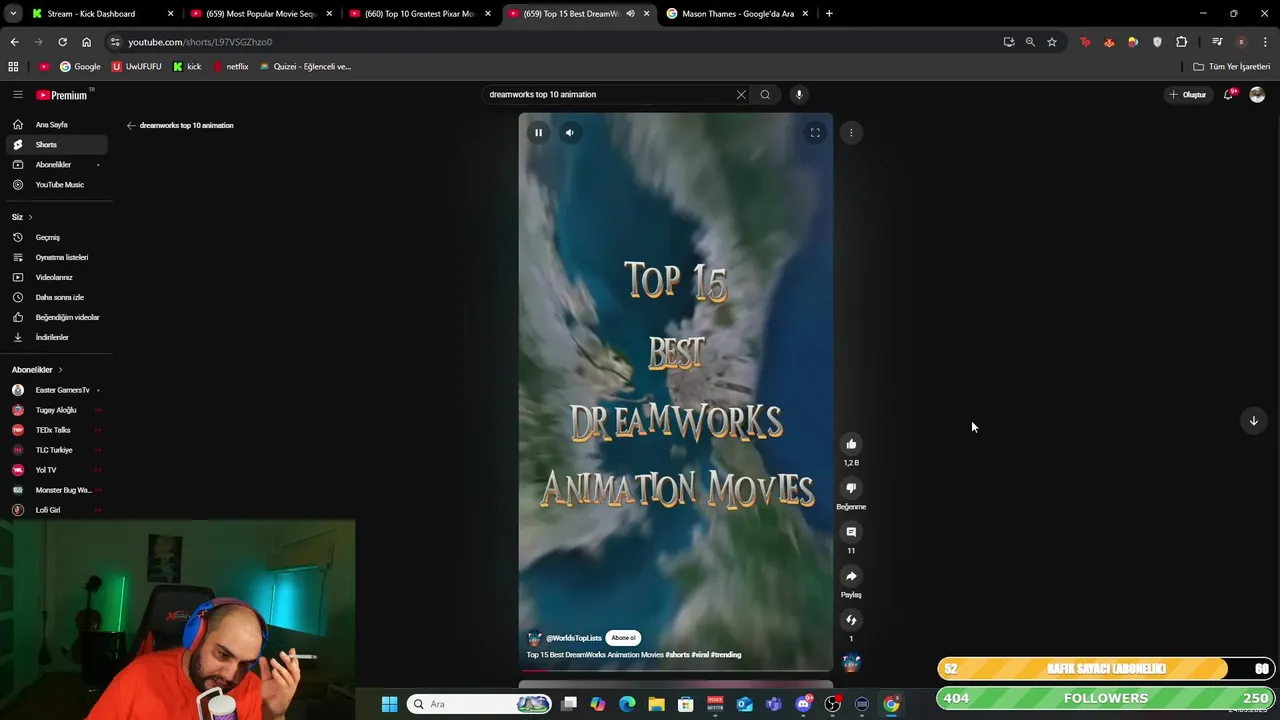Go back via arrow next to 'dreamworks top 10 animation'

(131, 126)
